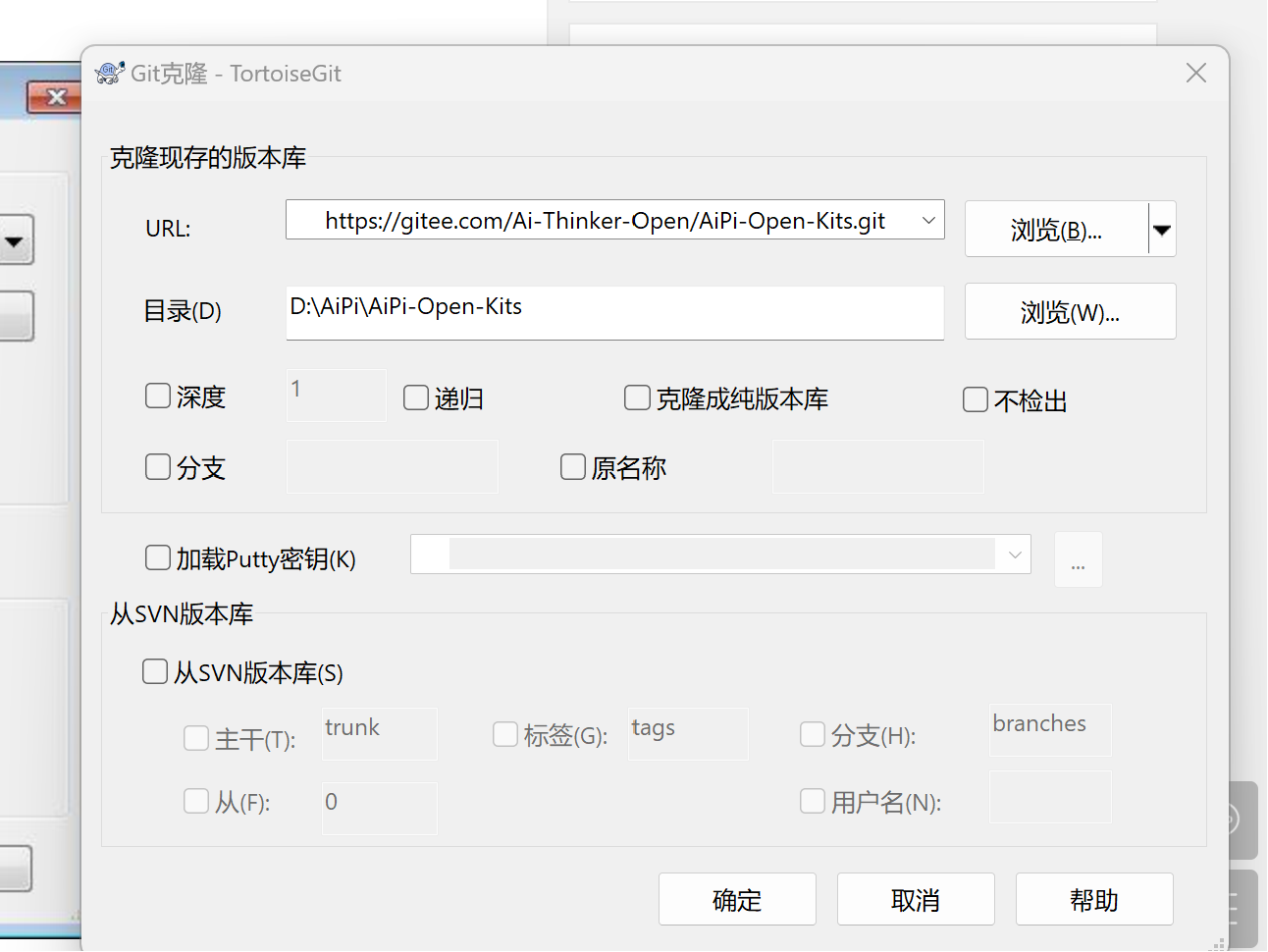Click 浏览(B)... to browse for URL
Screen dimensions: 1268x952
pos(1056,230)
